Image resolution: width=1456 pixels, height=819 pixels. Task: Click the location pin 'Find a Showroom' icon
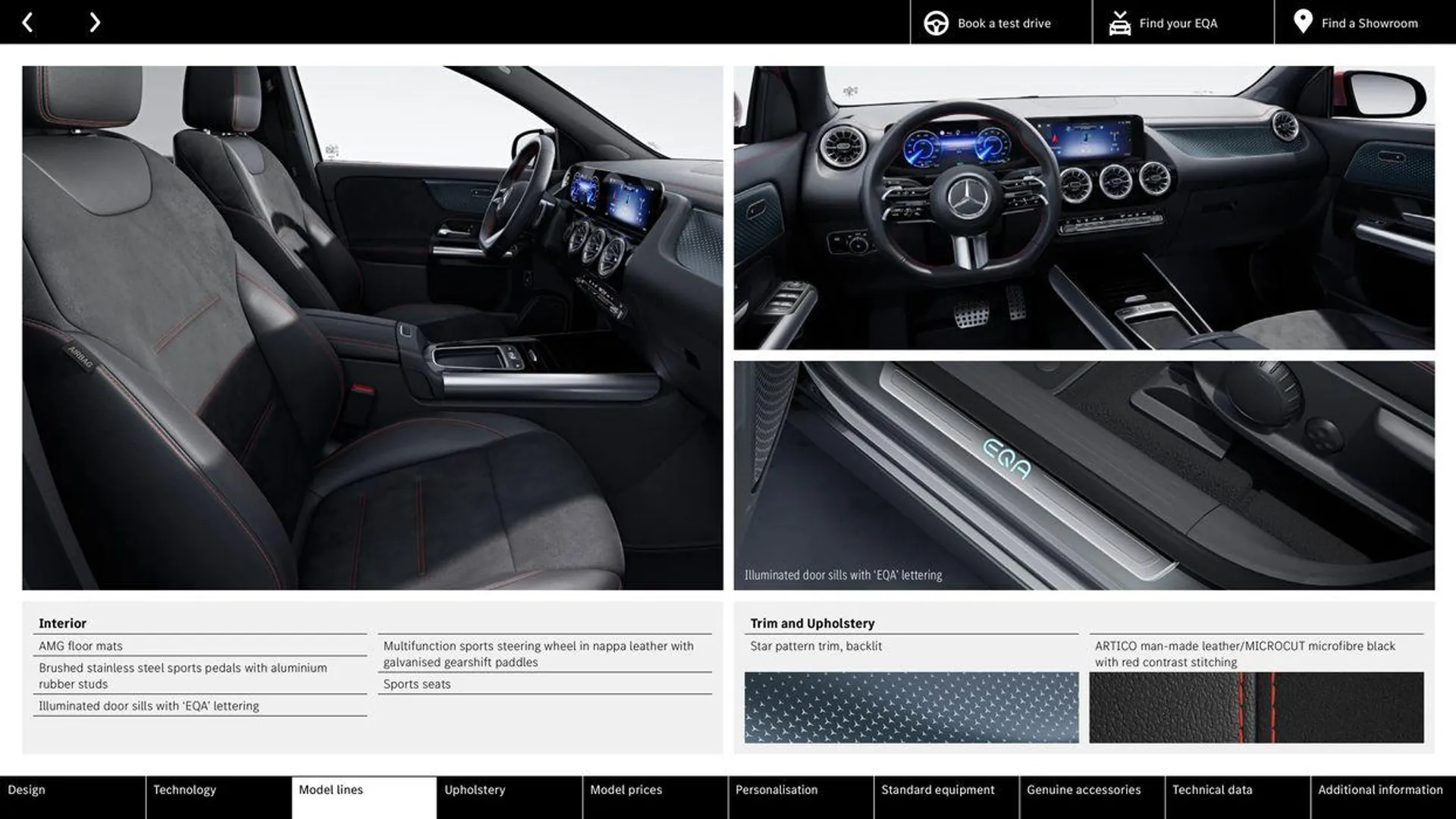pos(1301,21)
